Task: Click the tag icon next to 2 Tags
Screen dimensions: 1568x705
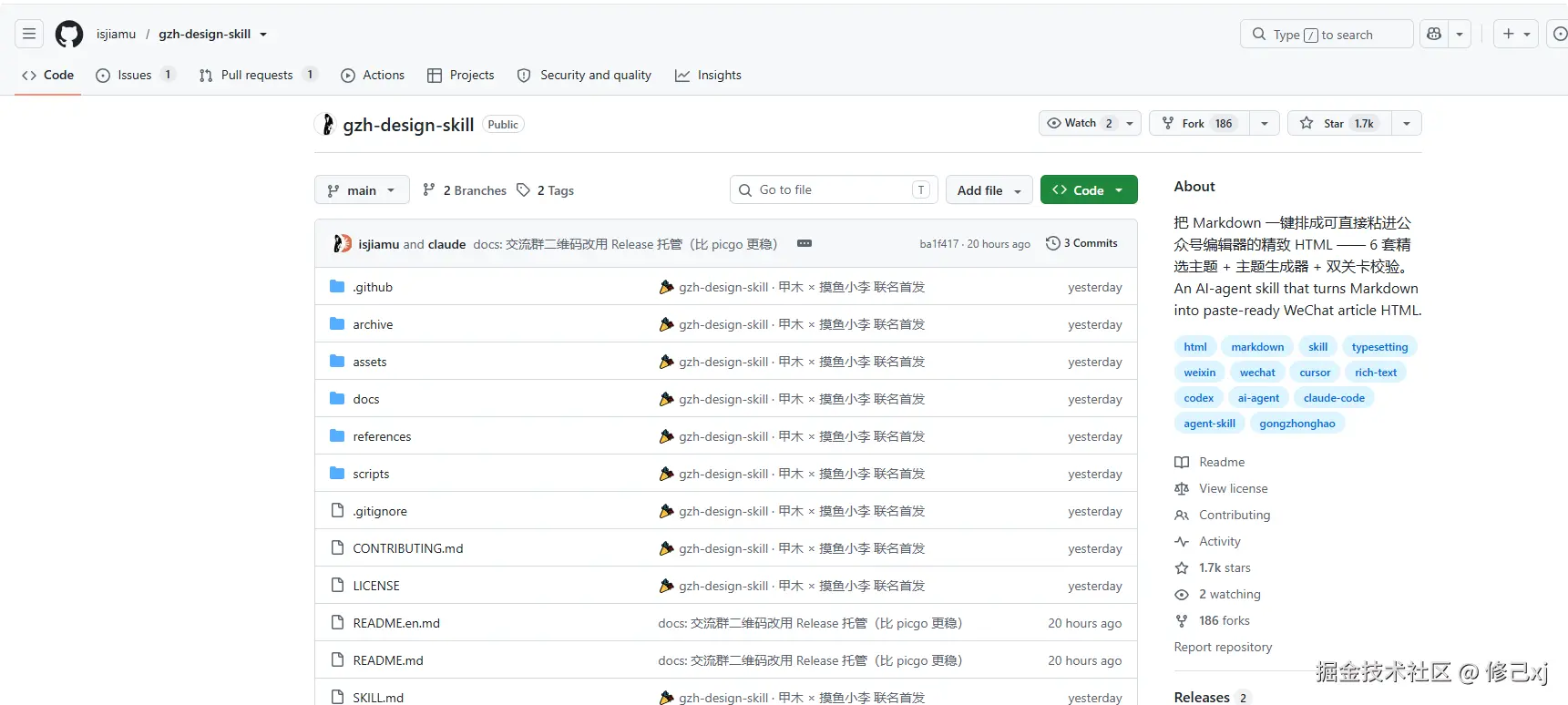Action: (523, 190)
